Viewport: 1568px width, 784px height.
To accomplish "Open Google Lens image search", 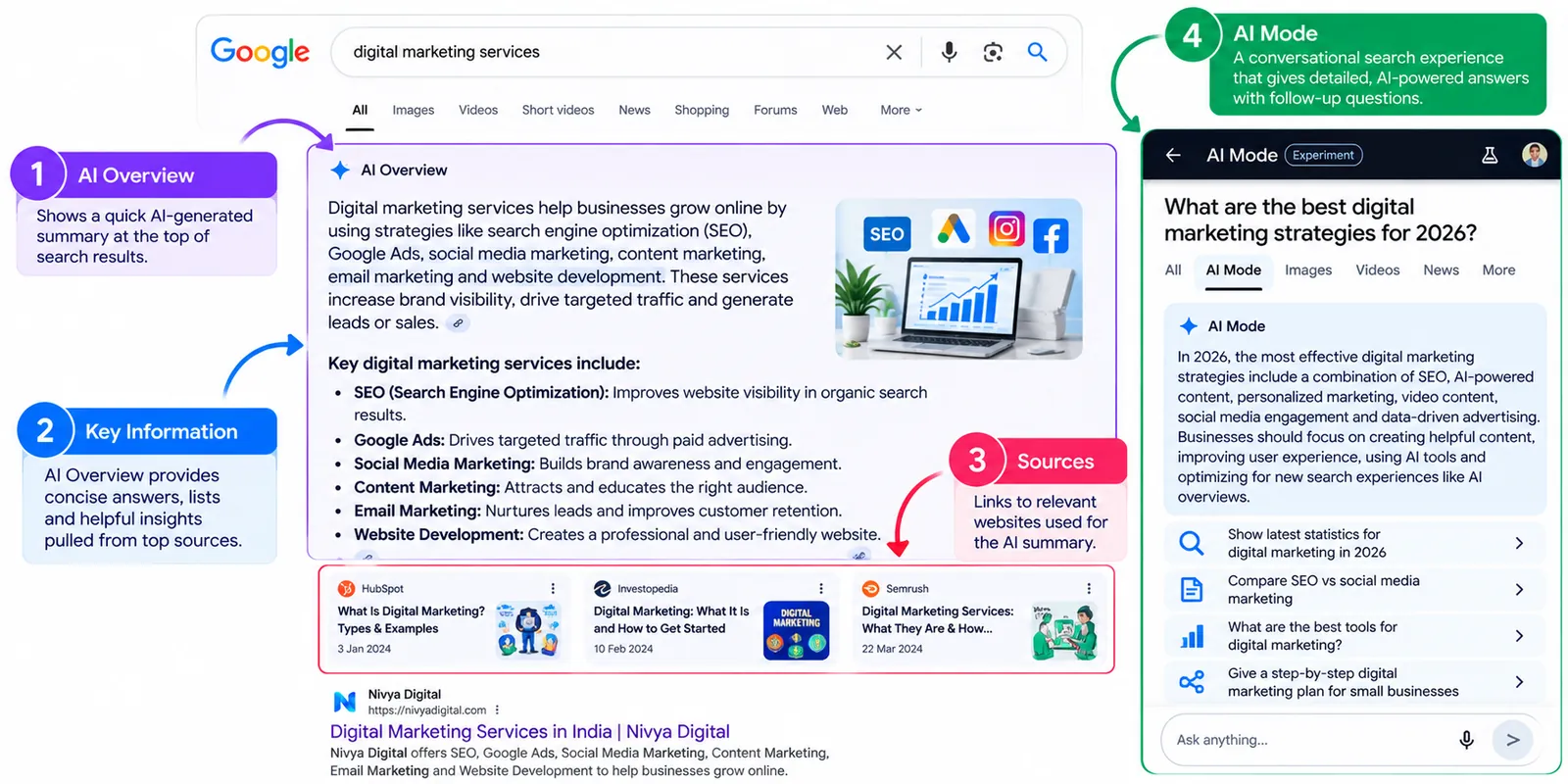I will pos(993,52).
